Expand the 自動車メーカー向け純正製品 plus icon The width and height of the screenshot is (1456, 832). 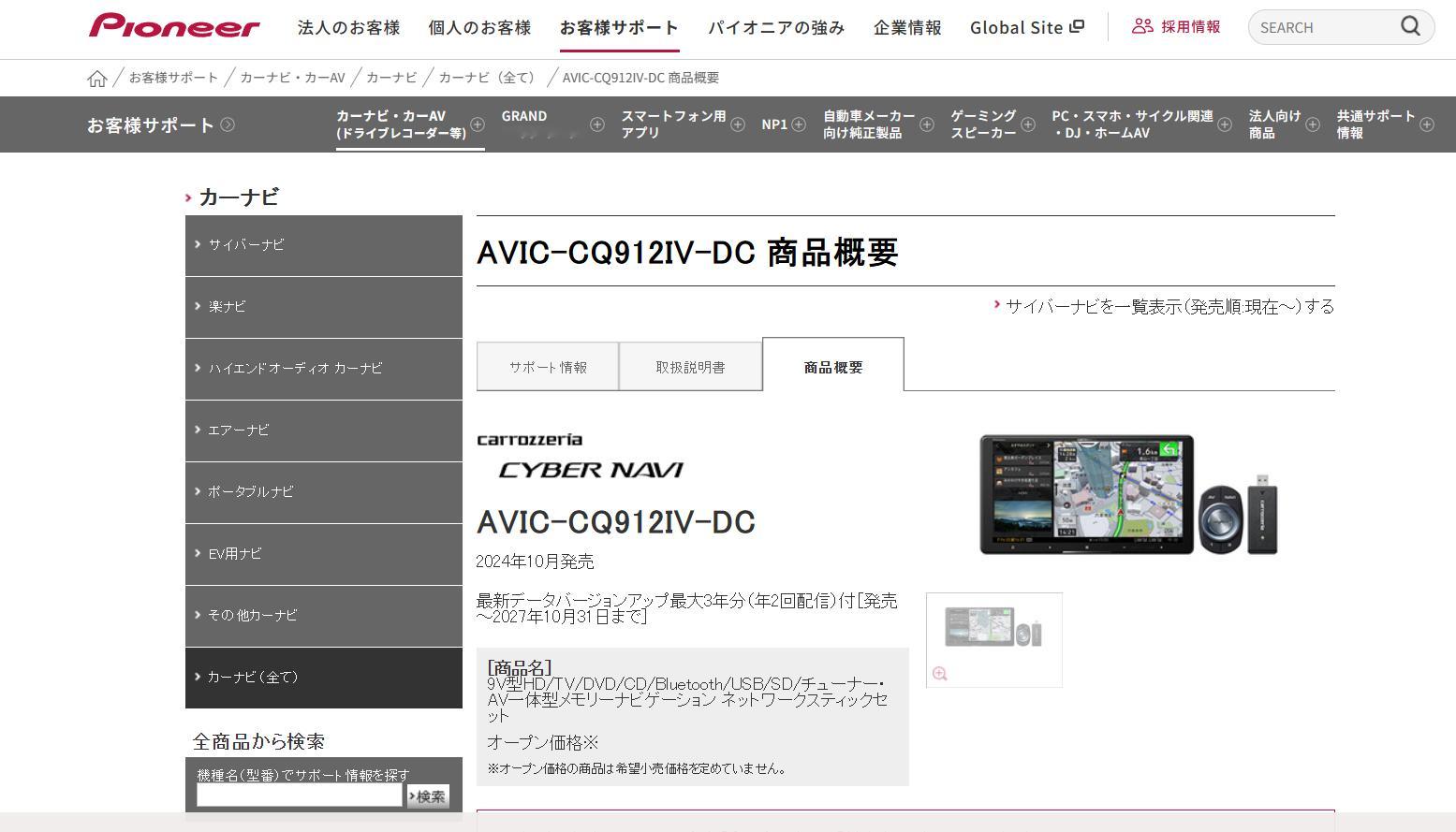(x=927, y=124)
